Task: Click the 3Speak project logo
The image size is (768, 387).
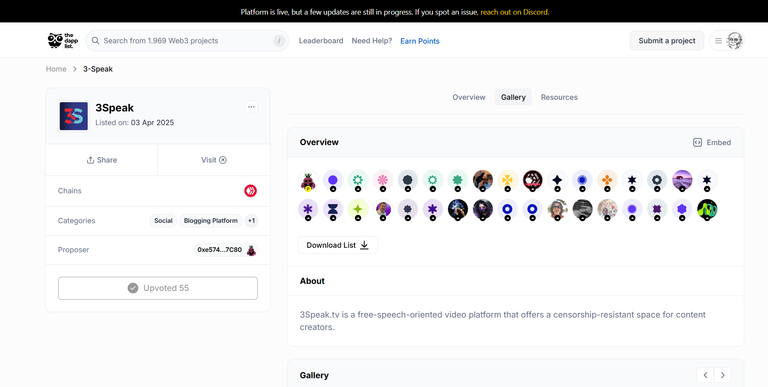Action: [74, 116]
